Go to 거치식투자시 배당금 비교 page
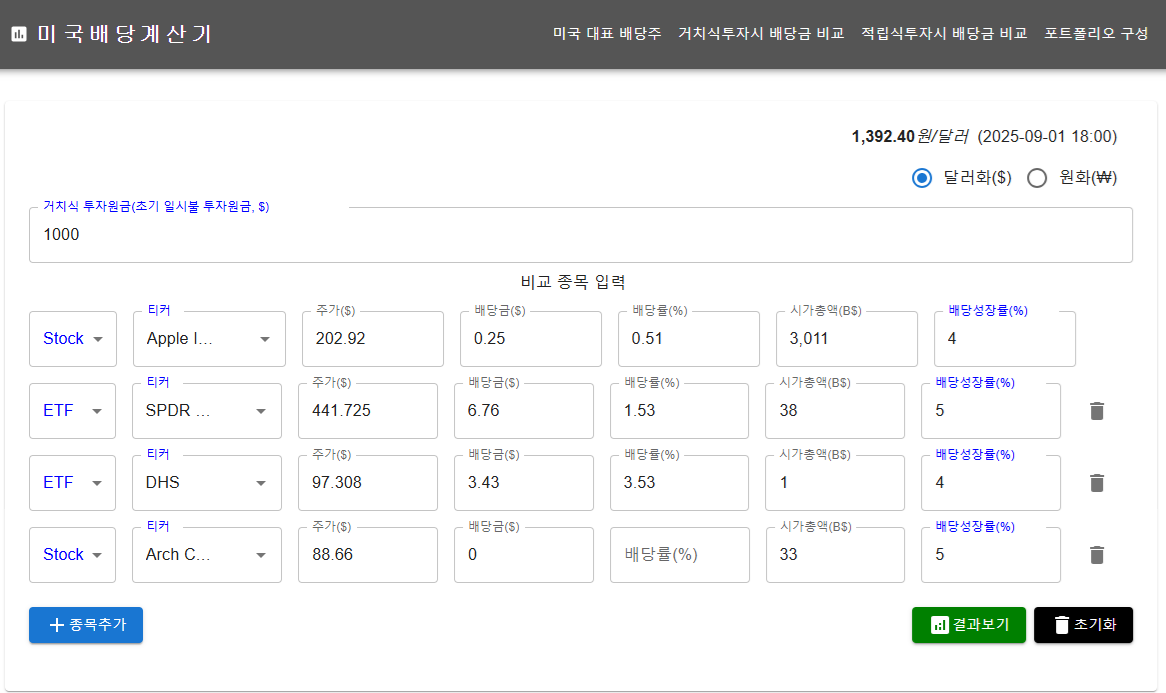 tap(761, 33)
